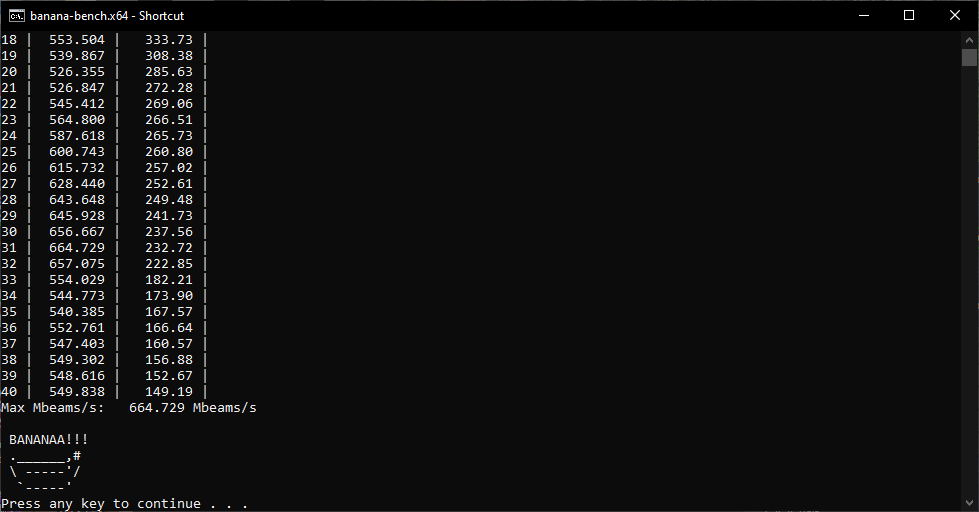This screenshot has height=512, width=979.
Task: Click the value 549.838 in row 40
Action: [77, 391]
